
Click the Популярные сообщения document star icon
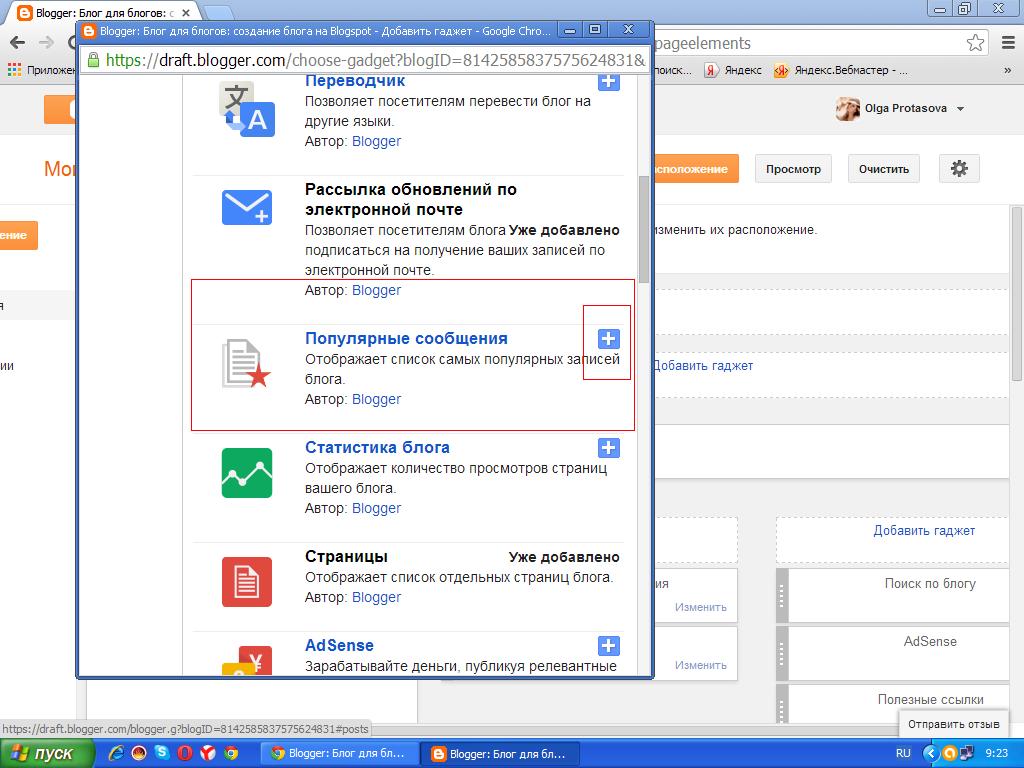(x=246, y=363)
